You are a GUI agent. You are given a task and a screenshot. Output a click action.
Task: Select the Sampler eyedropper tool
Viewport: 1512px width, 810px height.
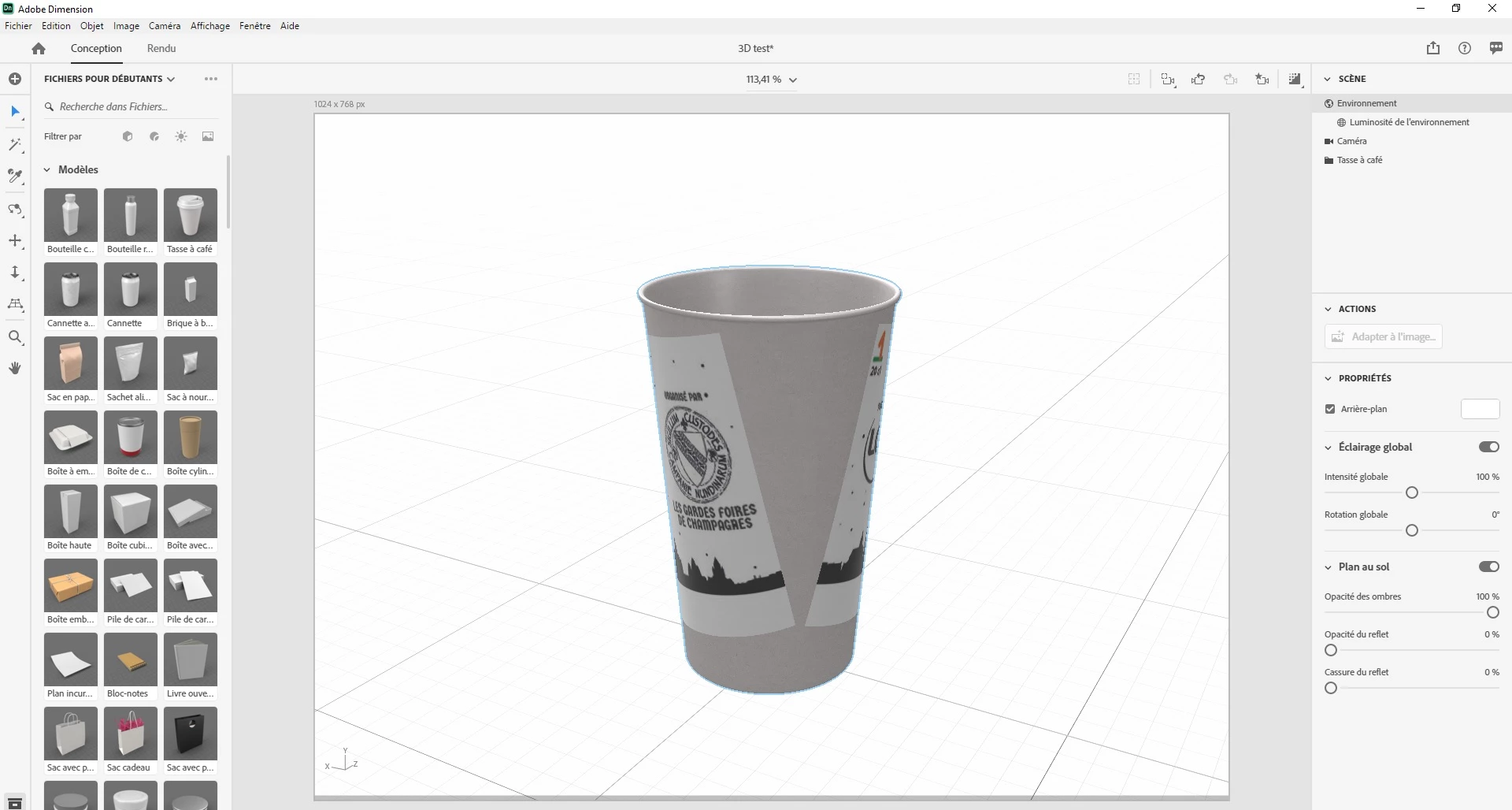coord(15,176)
